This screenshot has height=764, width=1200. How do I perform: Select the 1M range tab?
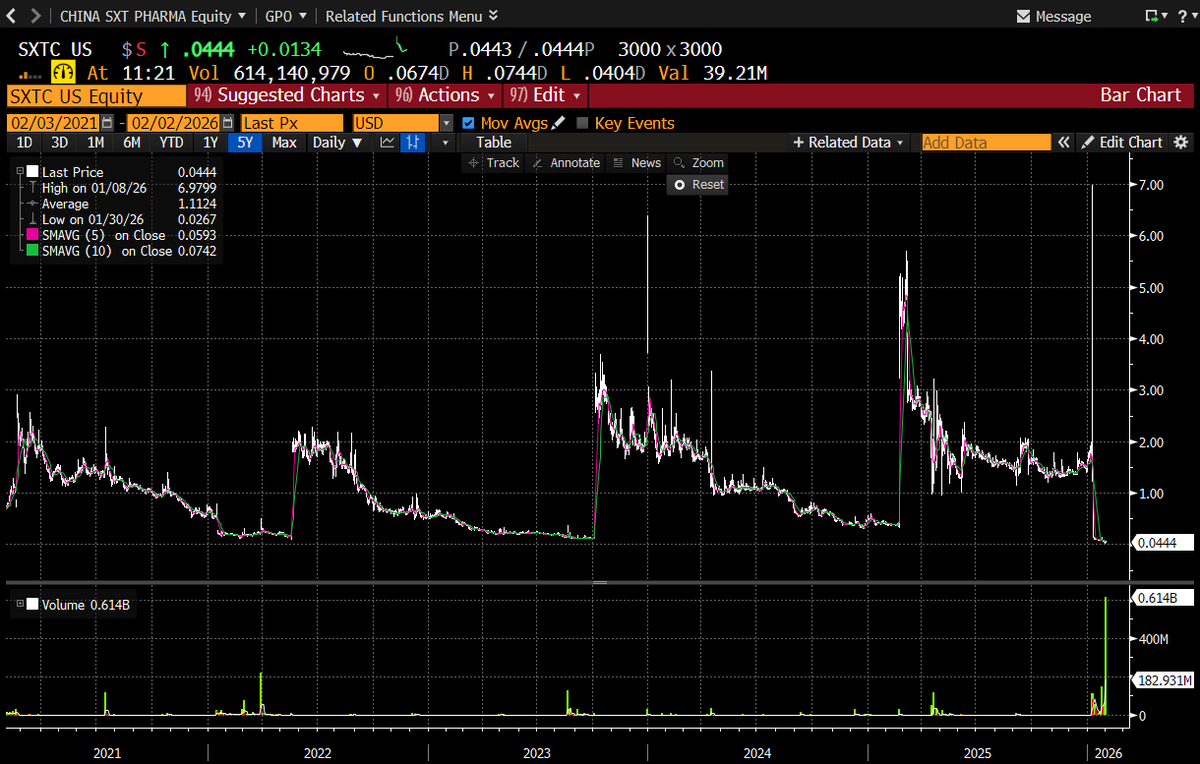[x=95, y=142]
